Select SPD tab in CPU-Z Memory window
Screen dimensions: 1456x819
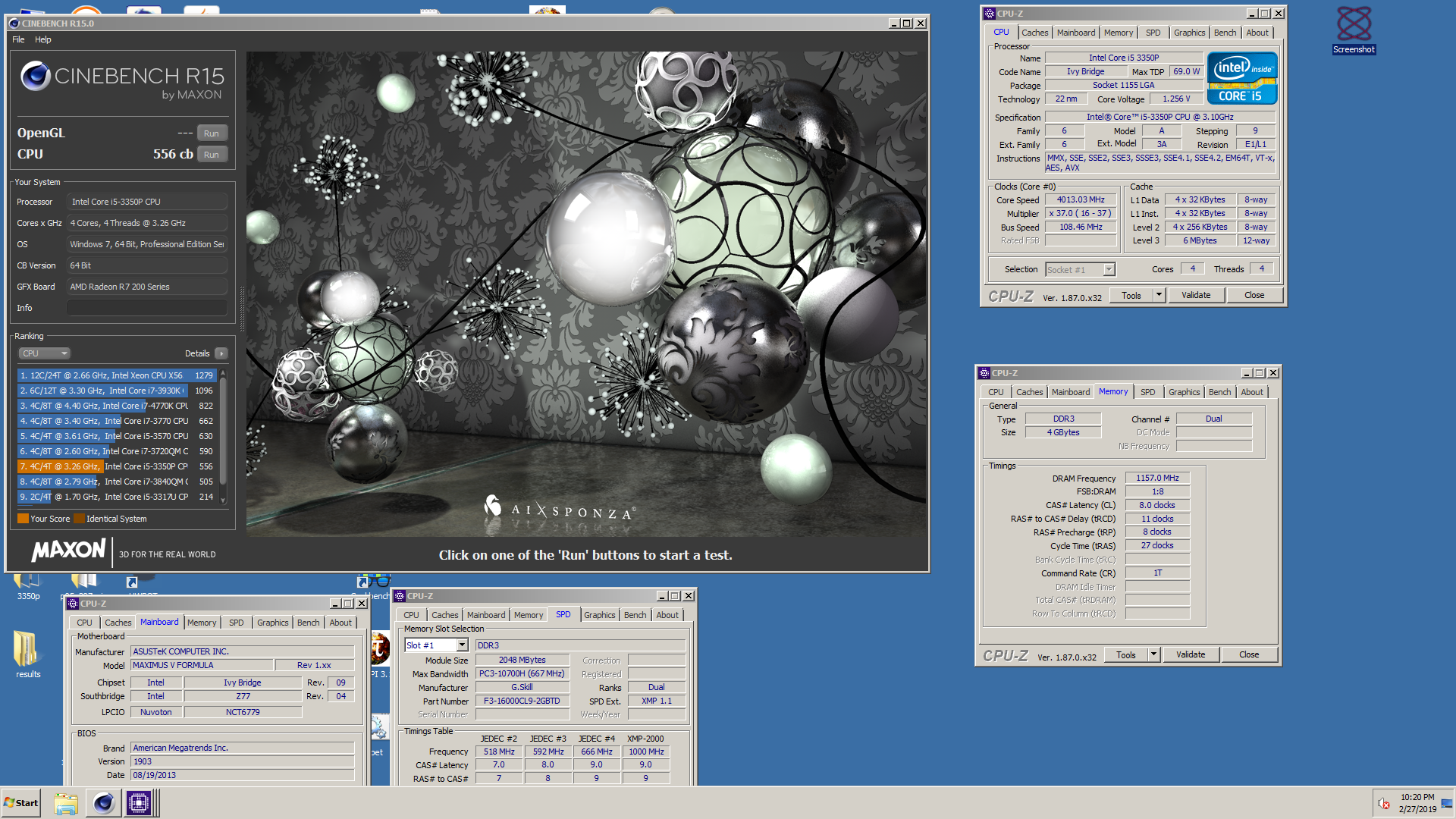[x=1148, y=392]
